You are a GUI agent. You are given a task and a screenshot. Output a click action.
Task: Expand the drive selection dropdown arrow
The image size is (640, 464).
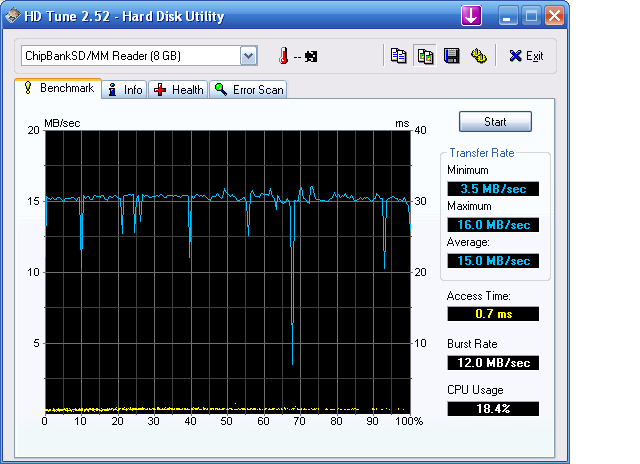click(x=249, y=56)
